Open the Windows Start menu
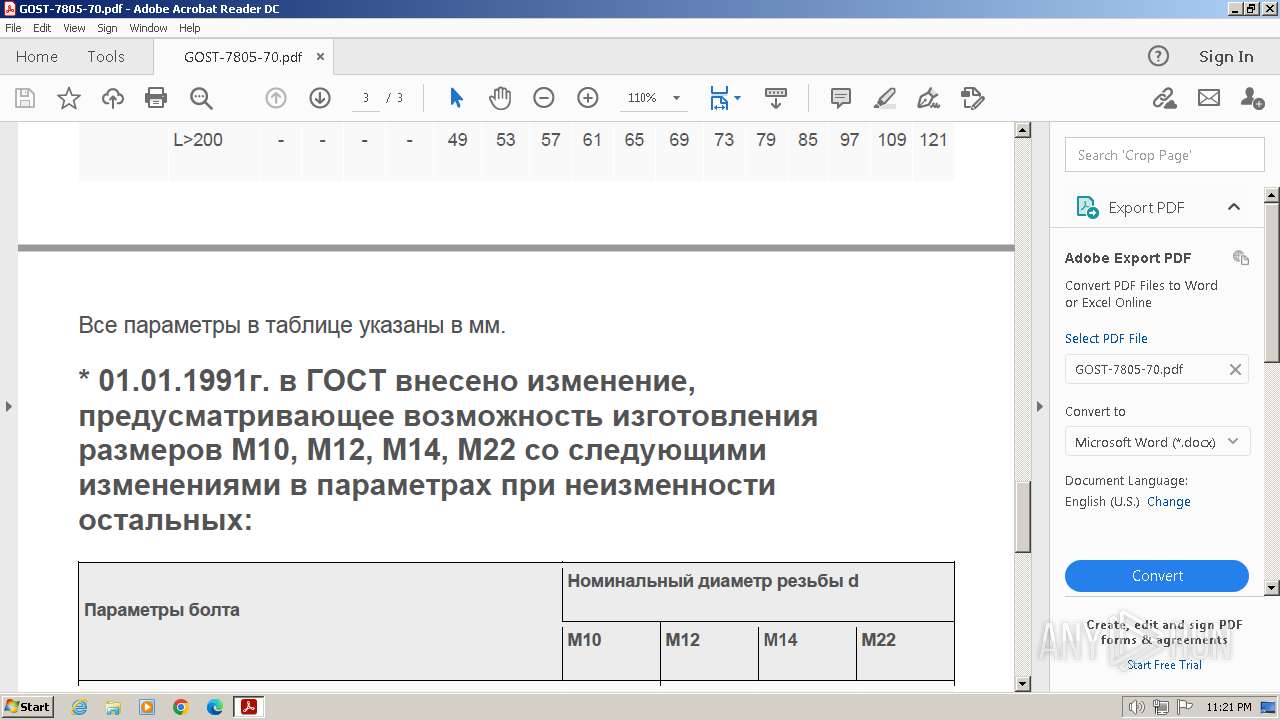The height and width of the screenshot is (720, 1280). tap(27, 706)
